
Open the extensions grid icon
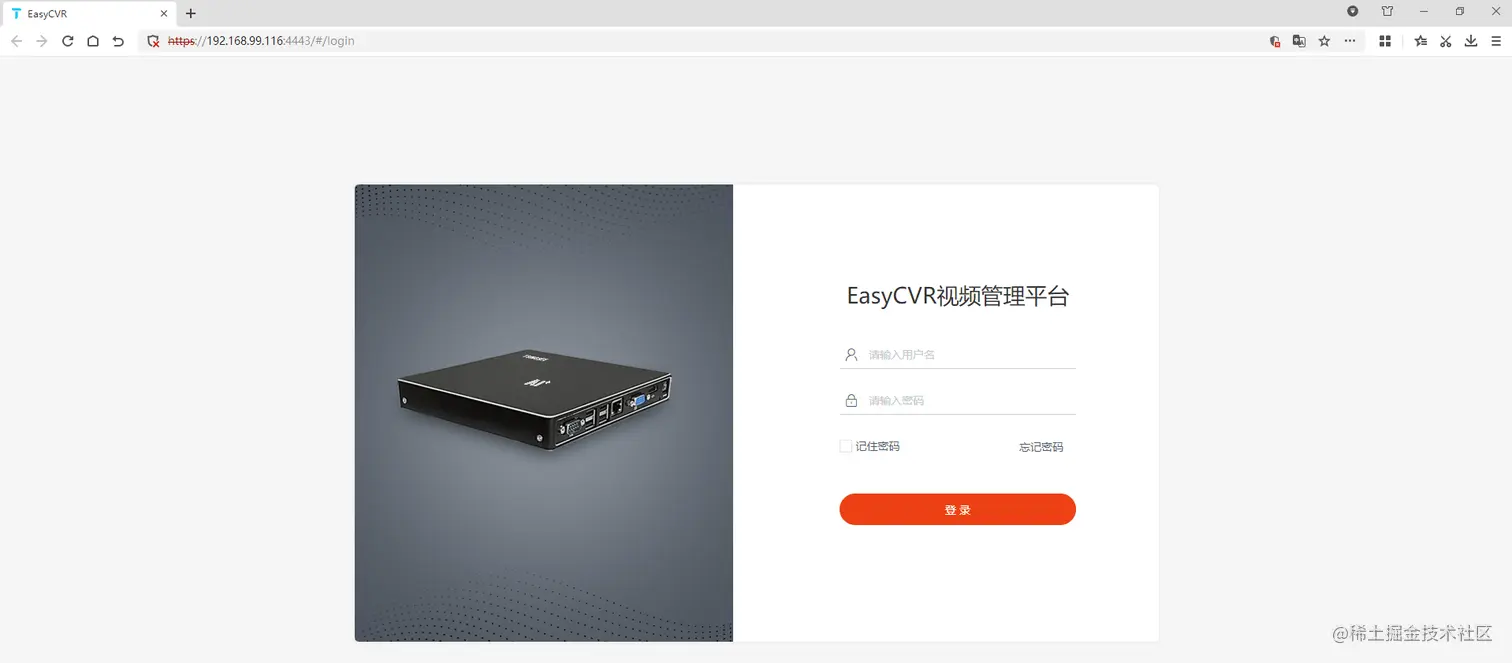tap(1385, 41)
